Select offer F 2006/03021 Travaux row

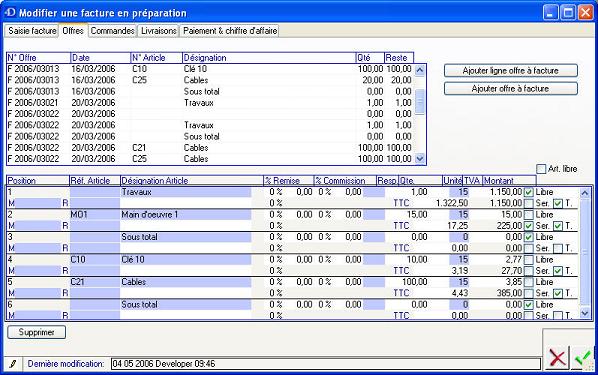pos(210,103)
